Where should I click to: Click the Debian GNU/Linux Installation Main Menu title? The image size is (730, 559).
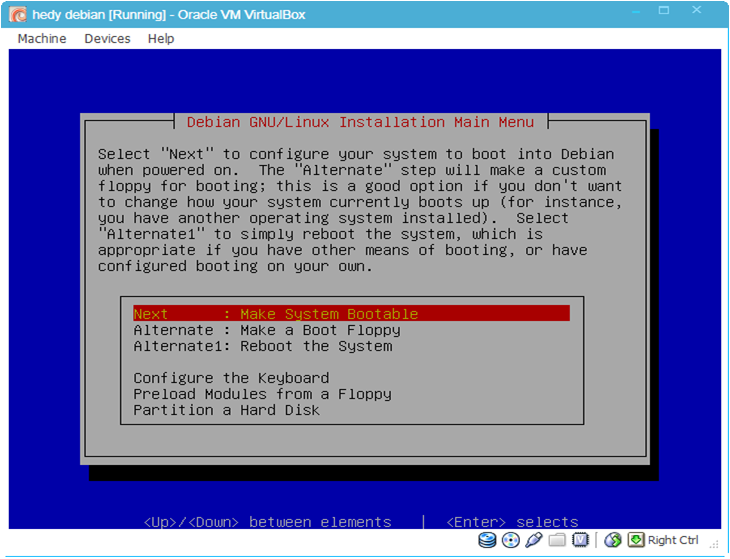360,122
